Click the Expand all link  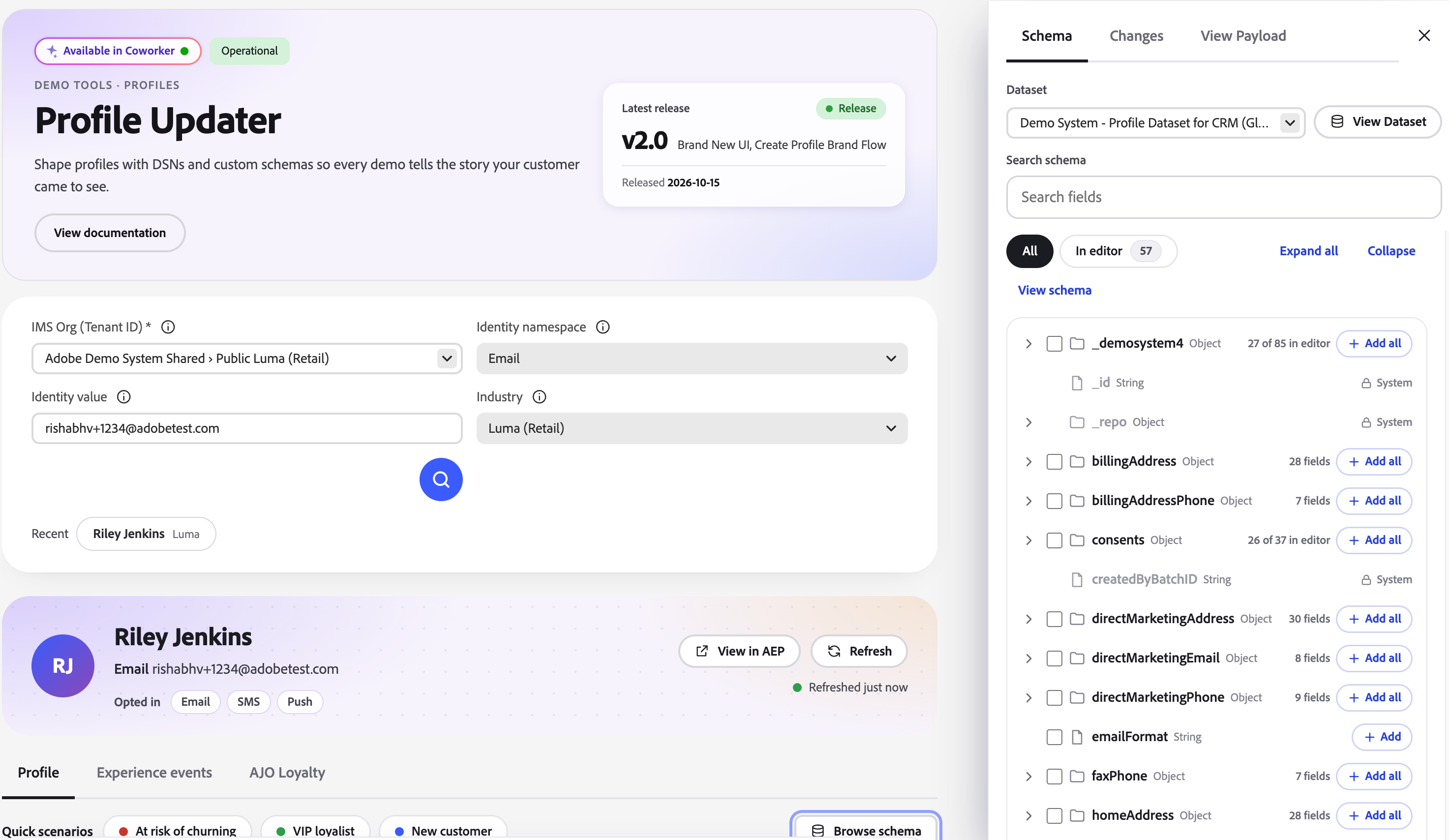pos(1308,251)
